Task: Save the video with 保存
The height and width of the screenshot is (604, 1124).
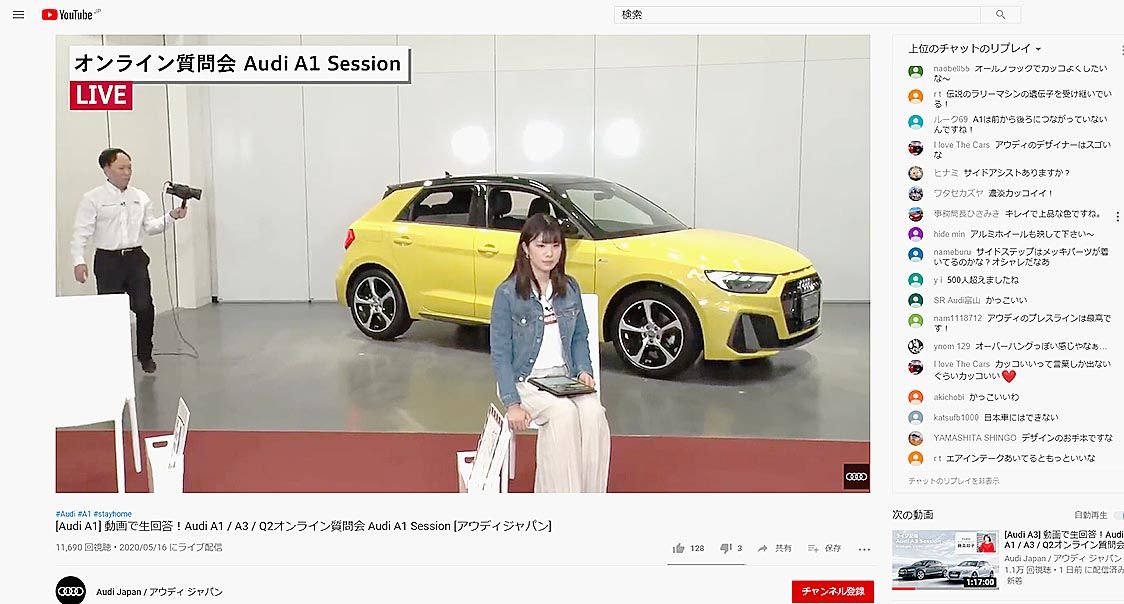Action: click(824, 548)
